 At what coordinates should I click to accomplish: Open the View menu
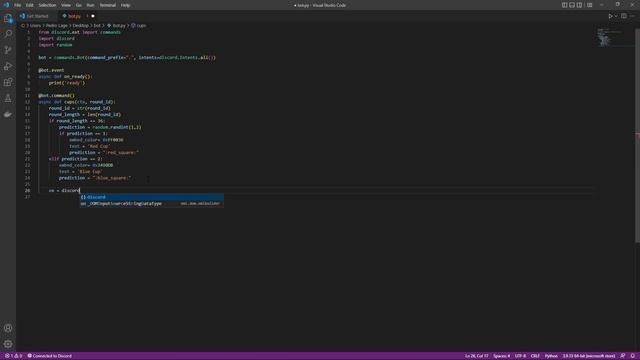click(x=66, y=5)
